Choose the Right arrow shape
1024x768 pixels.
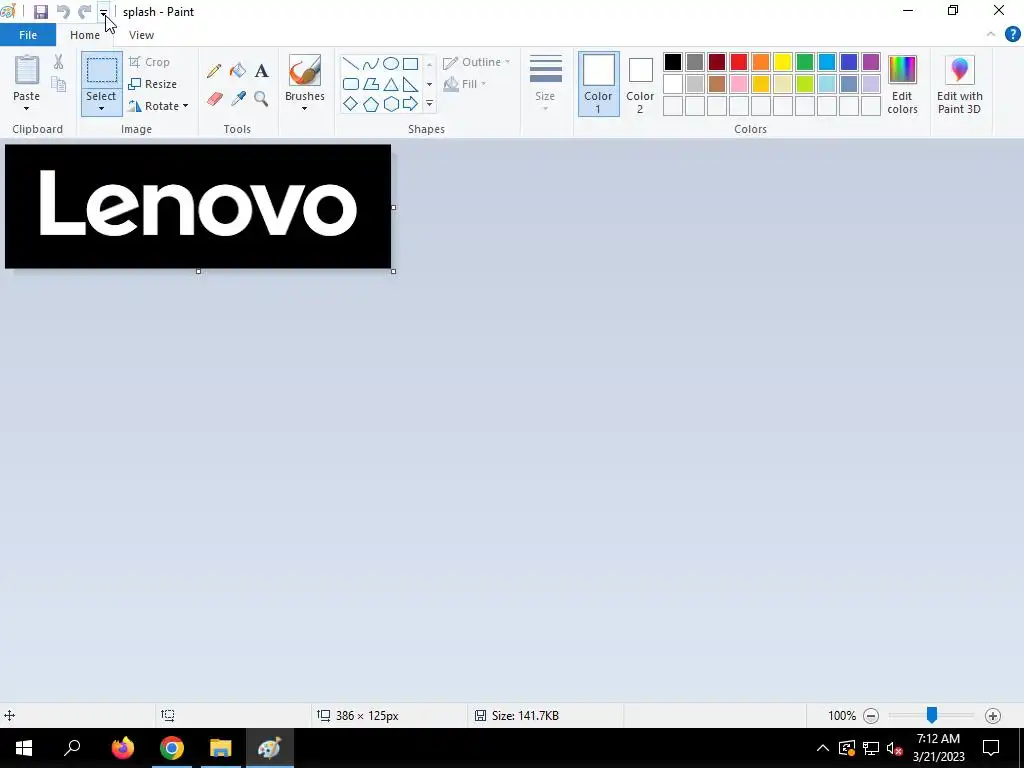point(411,104)
